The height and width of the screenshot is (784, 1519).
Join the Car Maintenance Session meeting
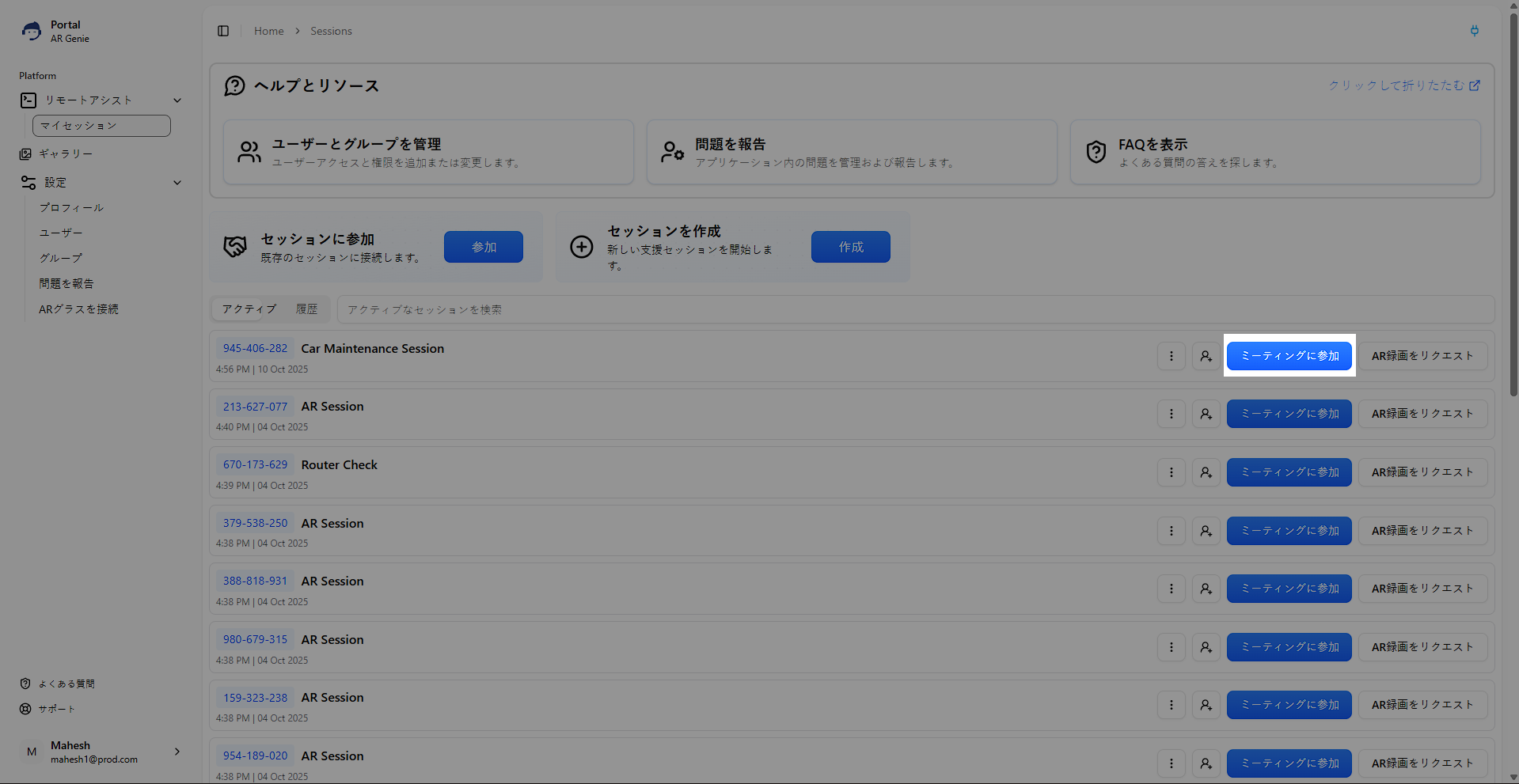(1289, 356)
